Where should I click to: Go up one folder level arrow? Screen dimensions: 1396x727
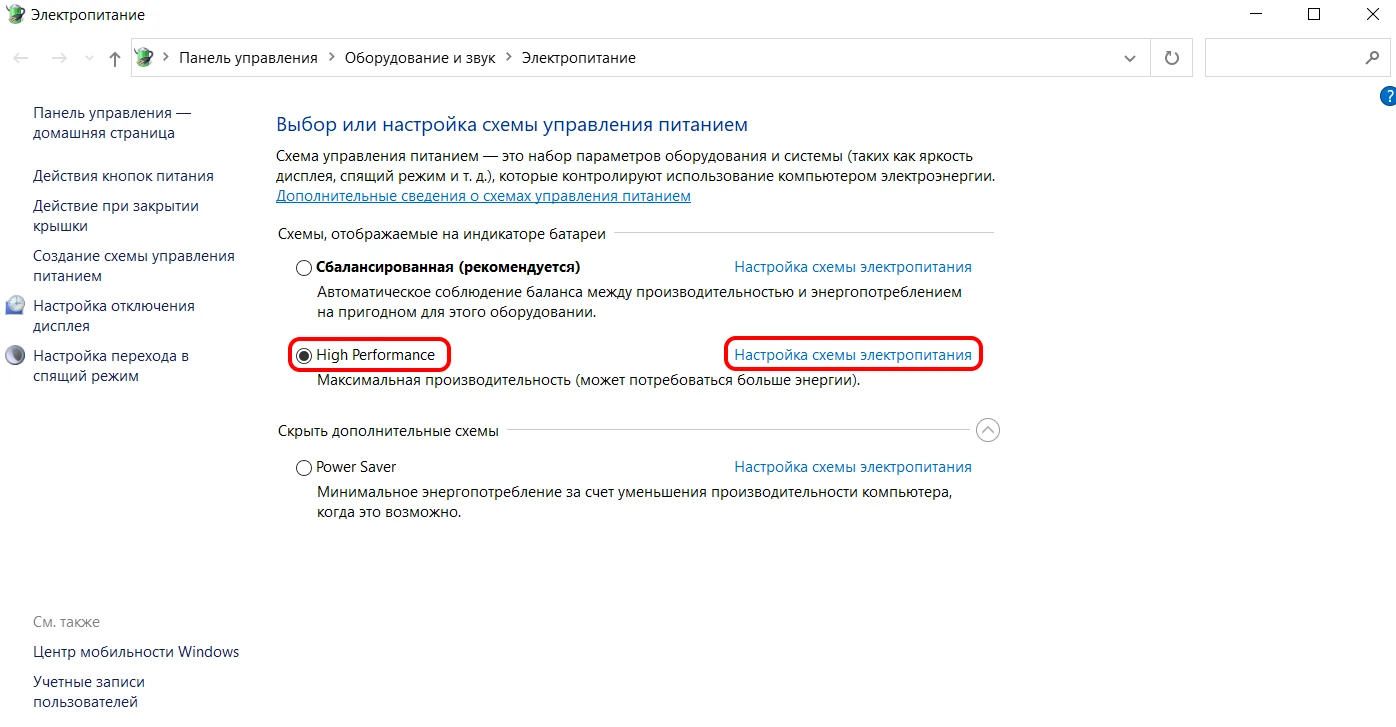click(114, 59)
